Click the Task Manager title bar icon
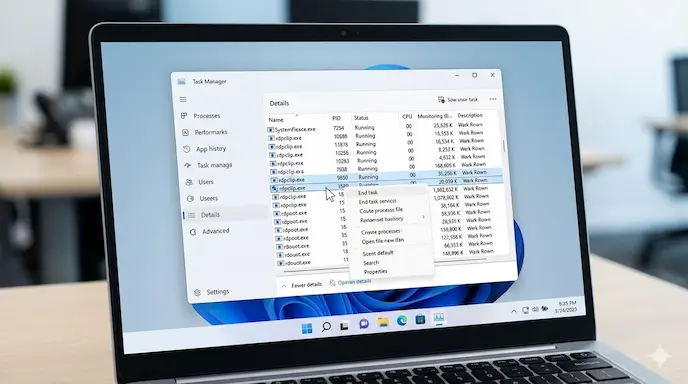Viewport: 688px width, 384px height. click(x=181, y=82)
